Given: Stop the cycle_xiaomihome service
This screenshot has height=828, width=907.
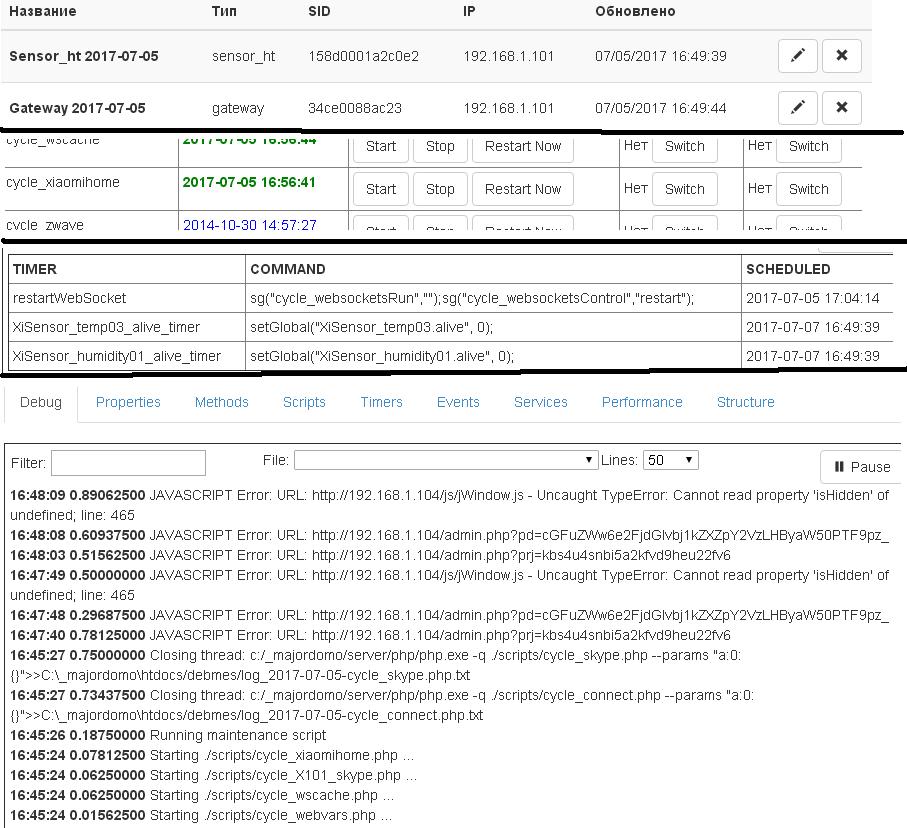Looking at the screenshot, I should tap(440, 189).
